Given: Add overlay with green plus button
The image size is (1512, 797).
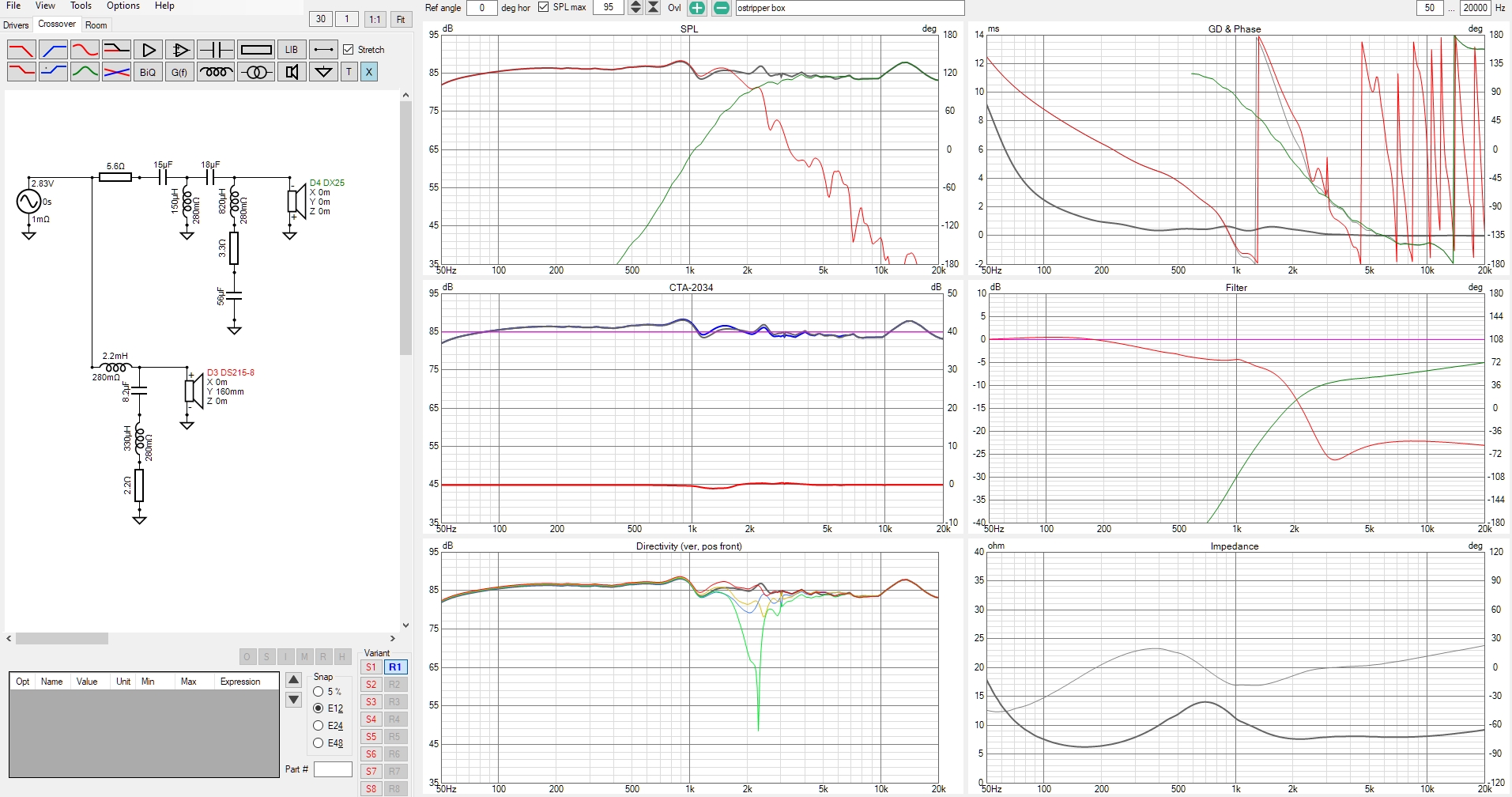Looking at the screenshot, I should [696, 8].
